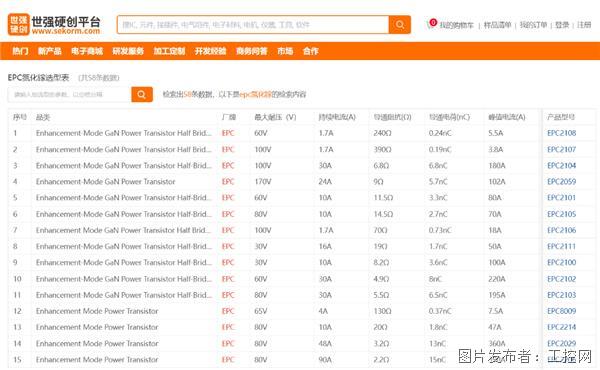
Task: Open the 合作 menu
Action: pyautogui.click(x=310, y=51)
